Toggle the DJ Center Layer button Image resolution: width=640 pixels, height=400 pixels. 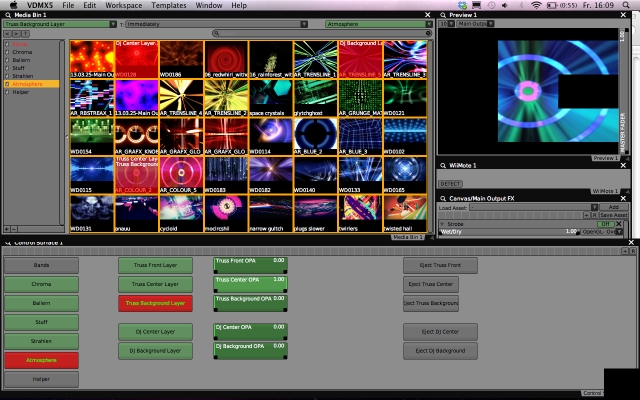[x=155, y=332]
